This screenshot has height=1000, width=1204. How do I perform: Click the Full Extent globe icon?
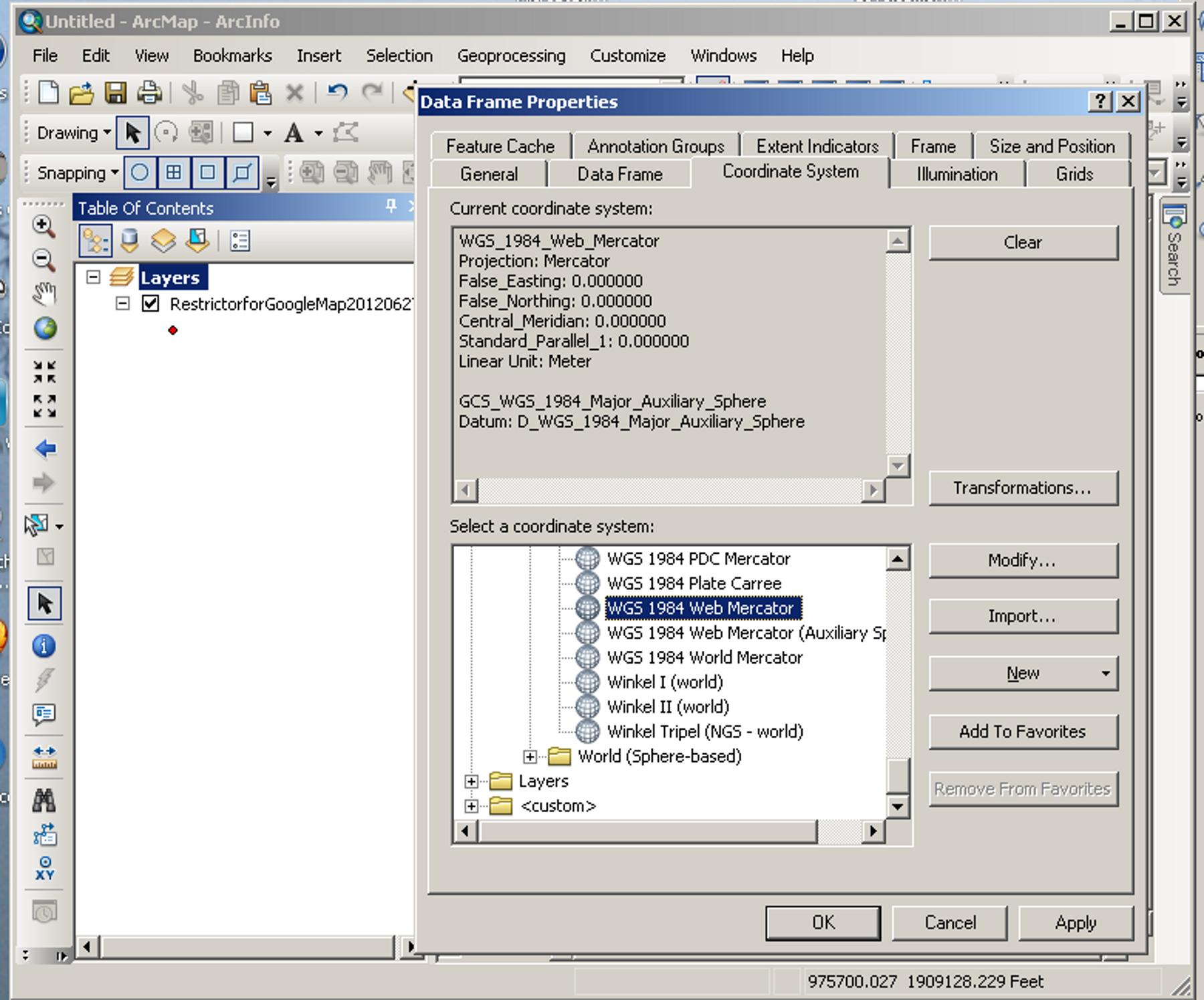point(45,328)
